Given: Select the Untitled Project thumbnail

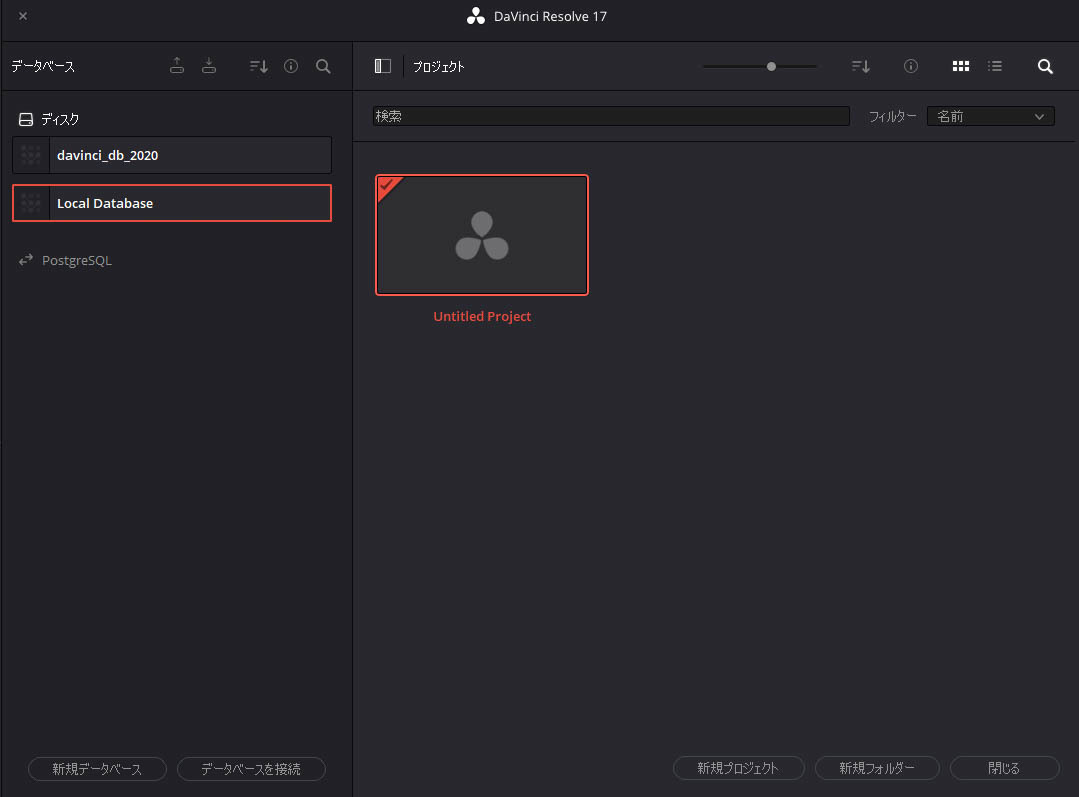Looking at the screenshot, I should coord(482,235).
